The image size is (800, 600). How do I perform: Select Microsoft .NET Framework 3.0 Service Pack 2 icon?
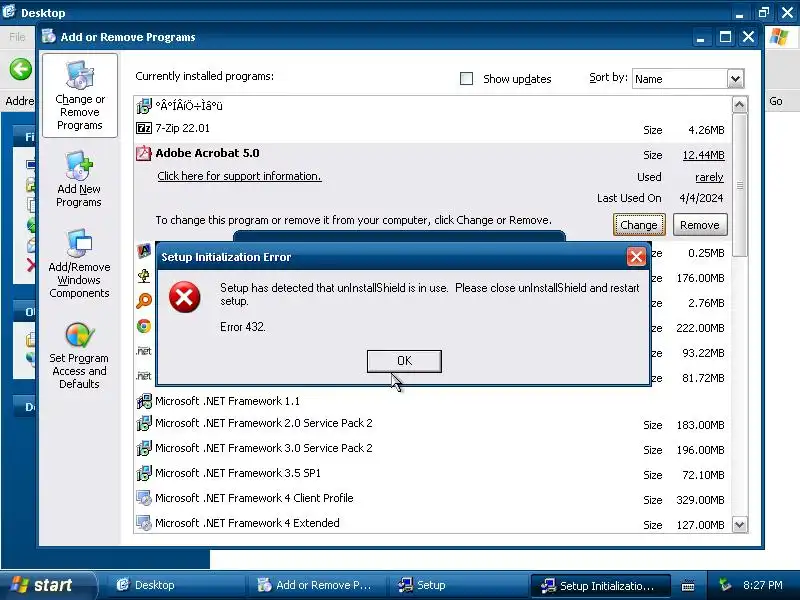point(144,448)
